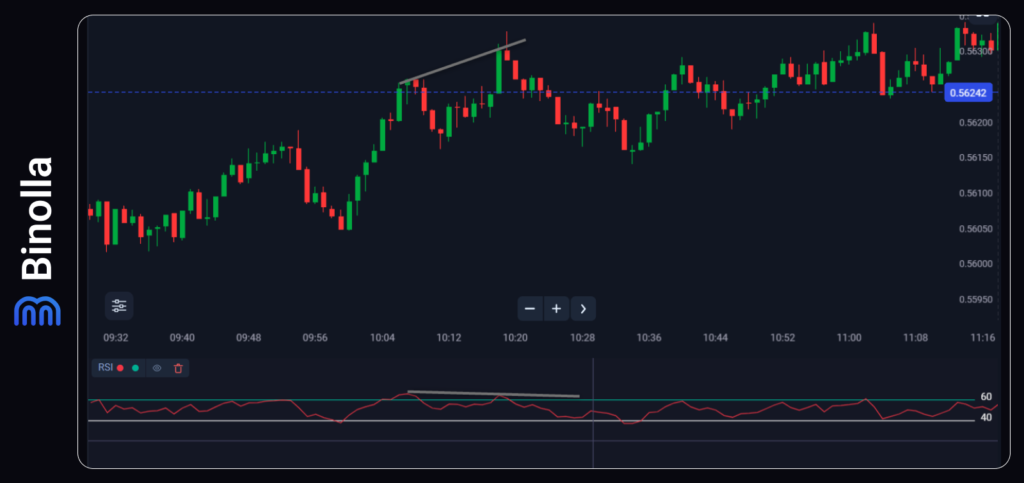Select the 0.56000 price axis label
1024x483 pixels.
[975, 264]
